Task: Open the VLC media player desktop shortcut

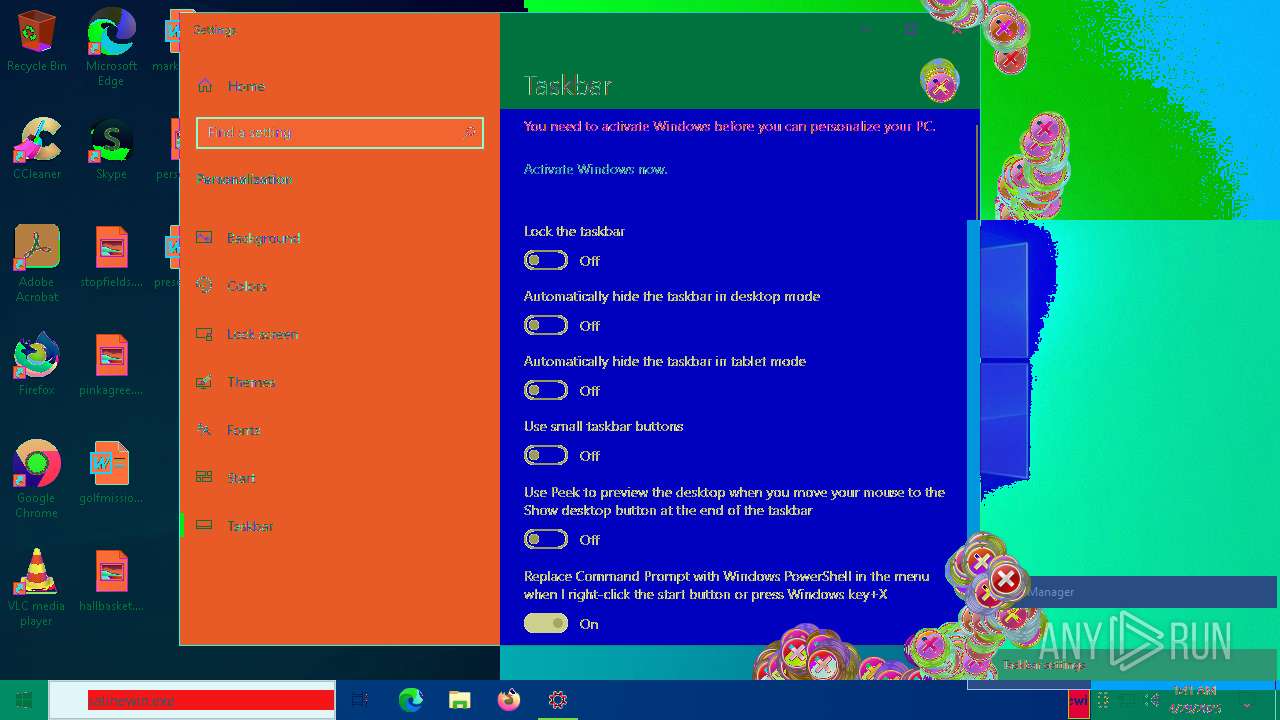Action: (x=37, y=588)
